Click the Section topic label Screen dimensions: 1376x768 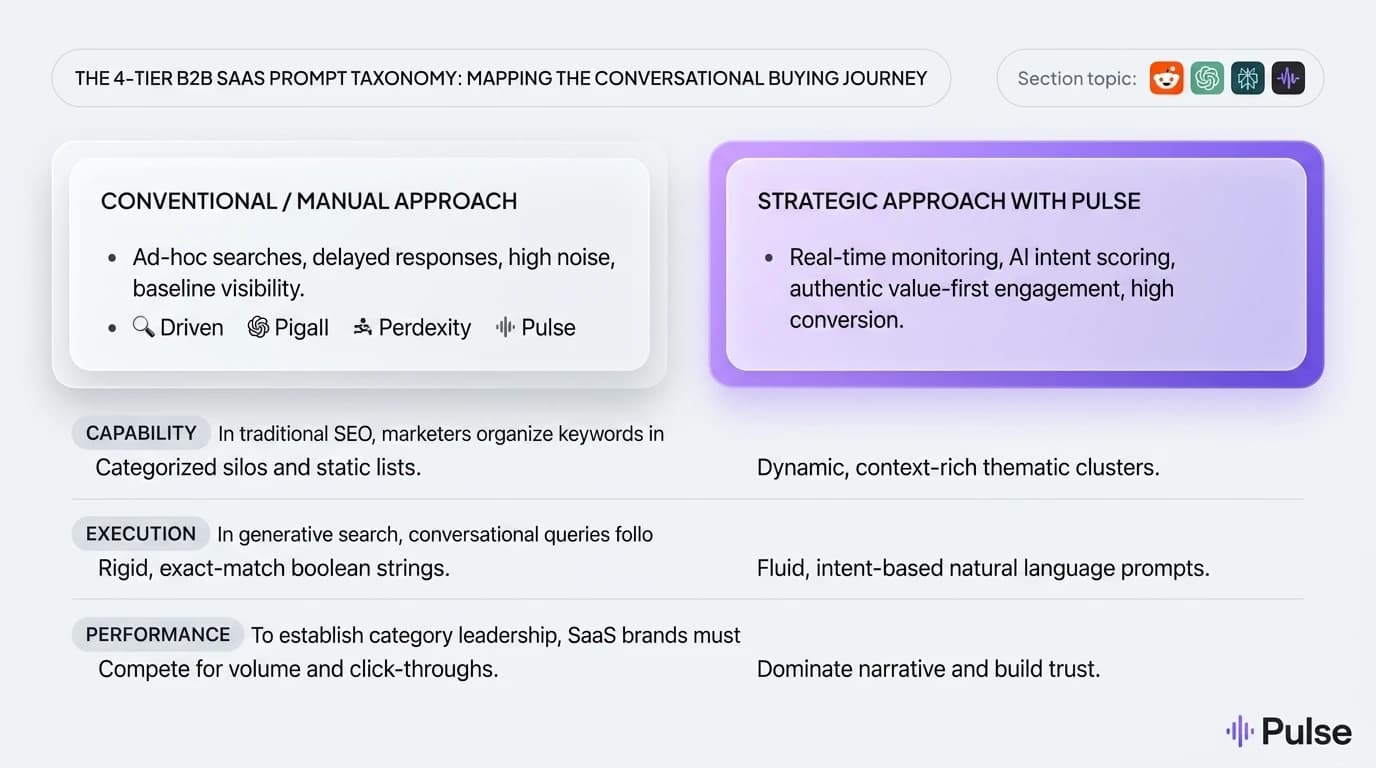[1077, 78]
